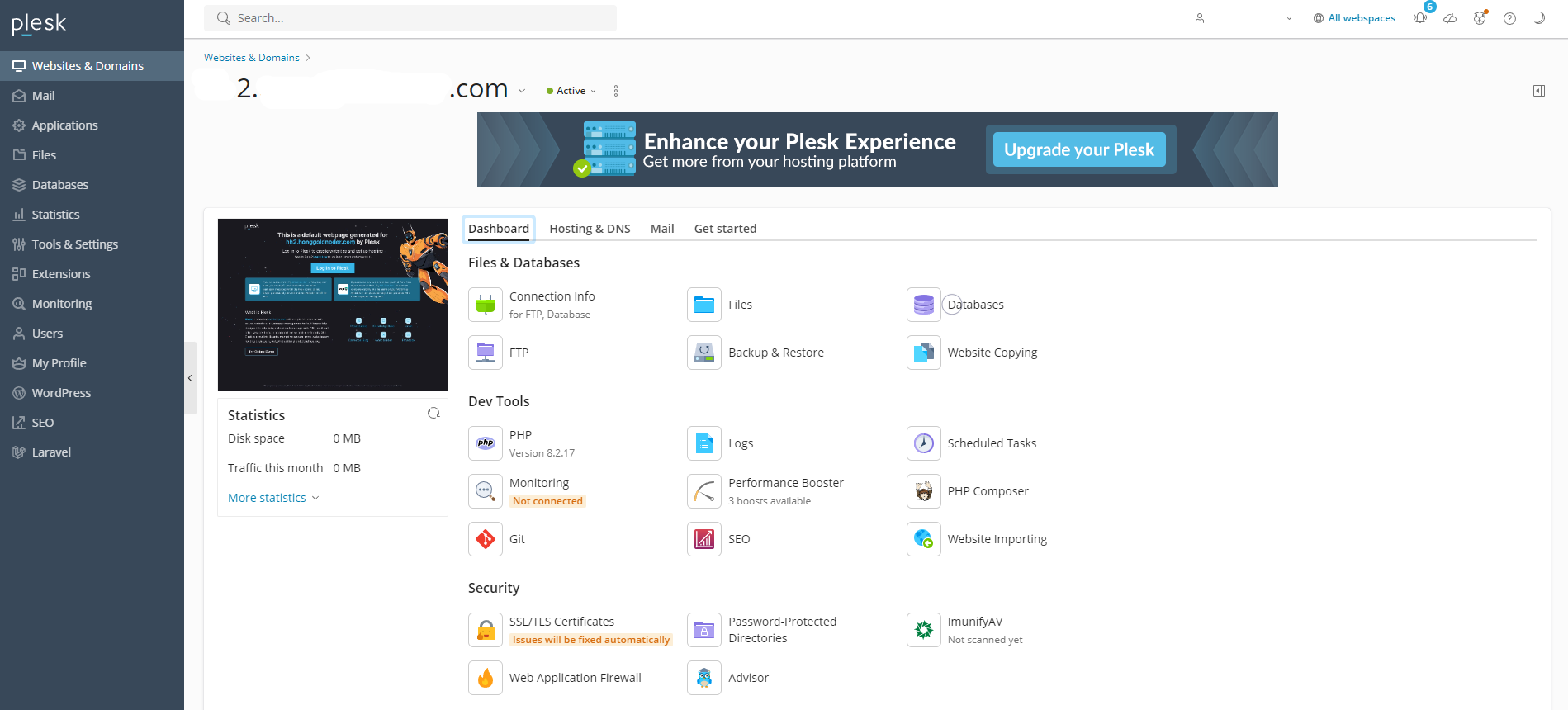Click Issues will be fixed automatically label
1568x710 pixels.
[591, 640]
